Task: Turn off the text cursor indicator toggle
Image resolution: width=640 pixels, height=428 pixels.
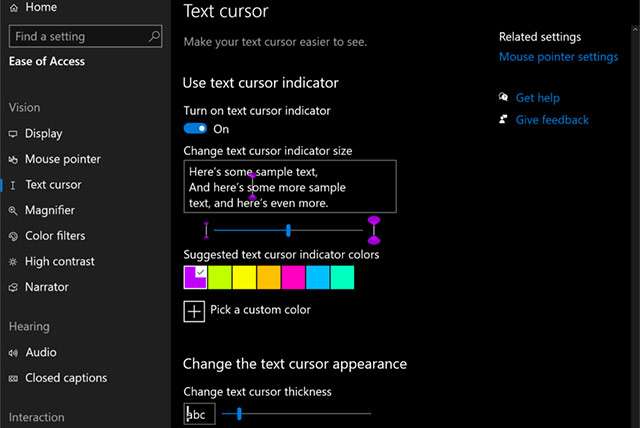Action: coord(196,129)
